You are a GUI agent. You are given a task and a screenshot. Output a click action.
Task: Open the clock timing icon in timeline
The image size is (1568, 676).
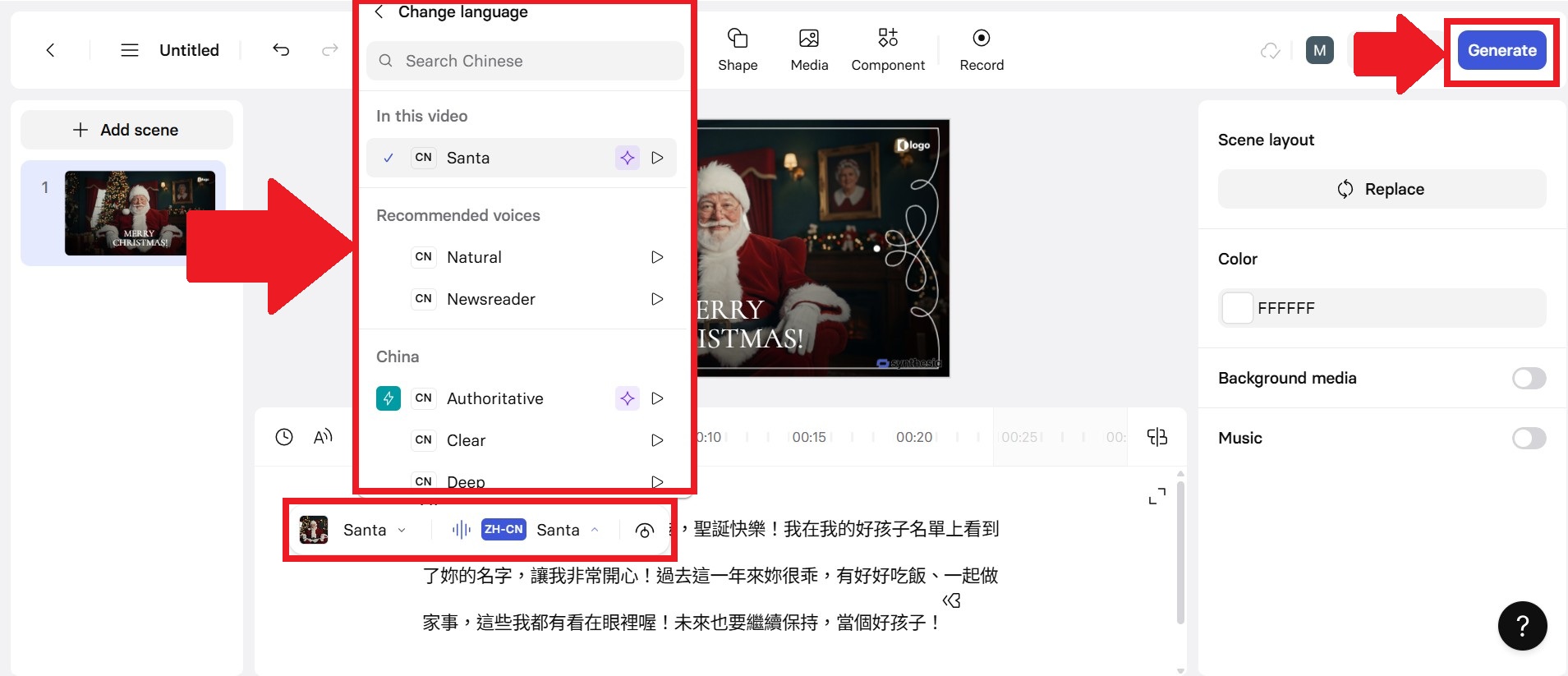284,437
